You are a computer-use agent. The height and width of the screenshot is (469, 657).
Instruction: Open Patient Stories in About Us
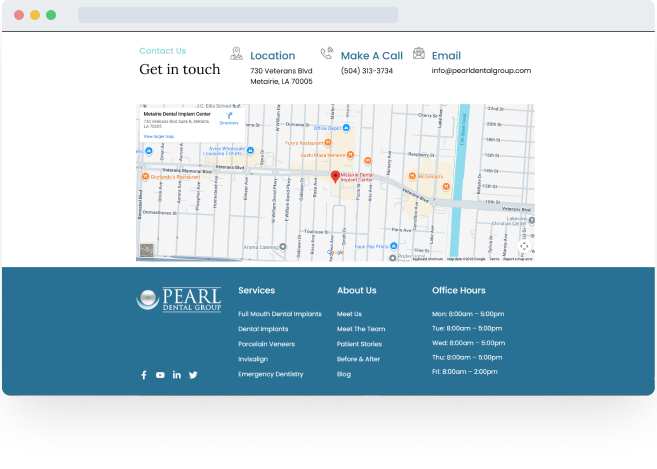359,344
